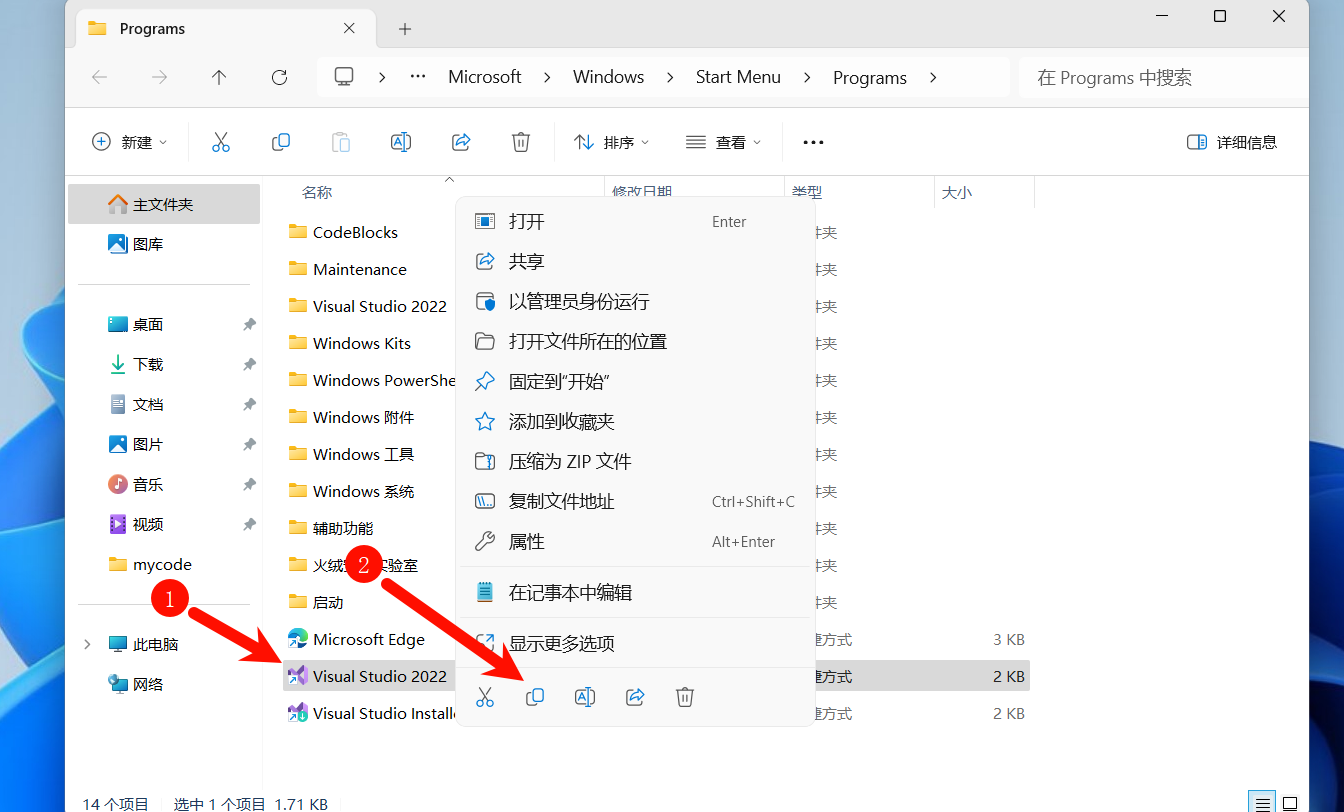Click Rename icon in context menu bottom row

click(x=585, y=697)
